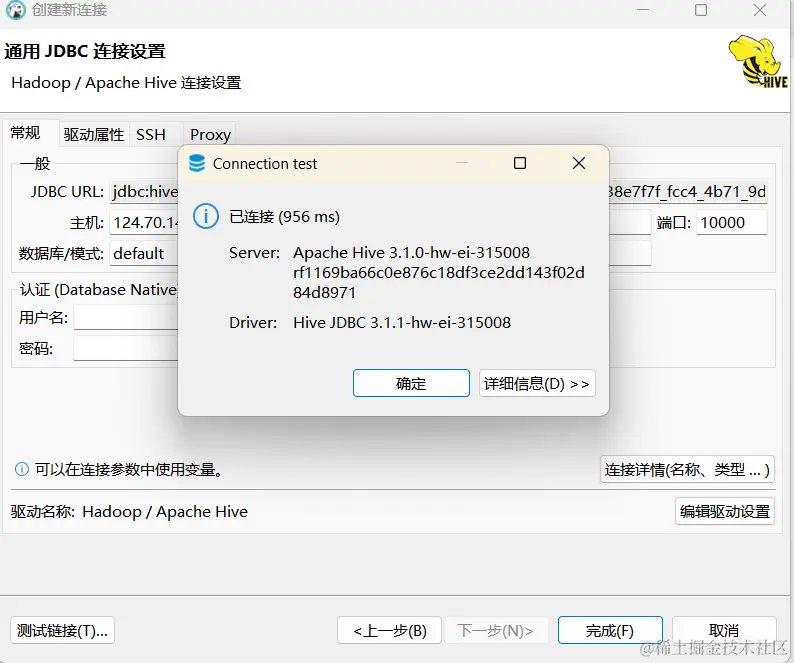The image size is (794, 663).
Task: Open the 驱动属性 tab
Action: coord(94,135)
